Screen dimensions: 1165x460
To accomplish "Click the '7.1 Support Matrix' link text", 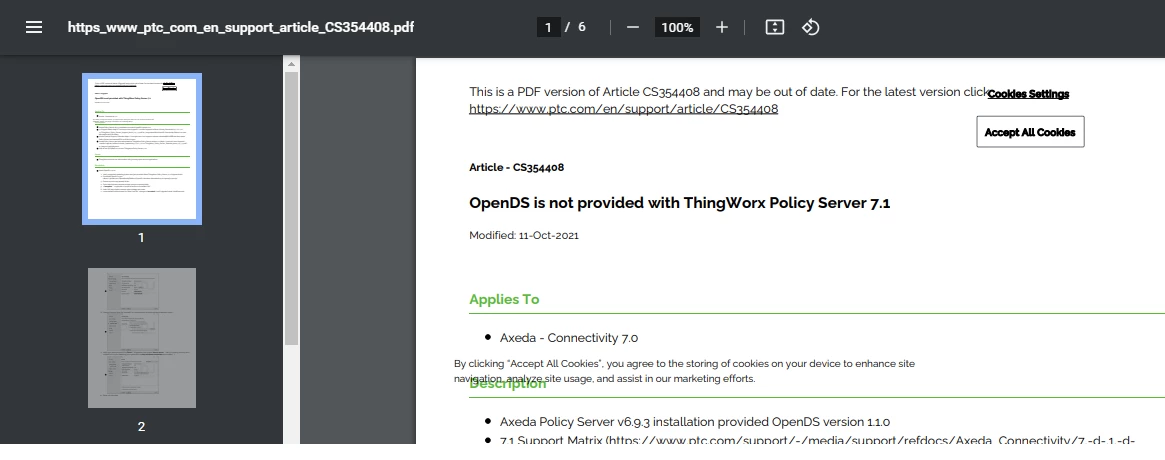I will tap(817, 440).
